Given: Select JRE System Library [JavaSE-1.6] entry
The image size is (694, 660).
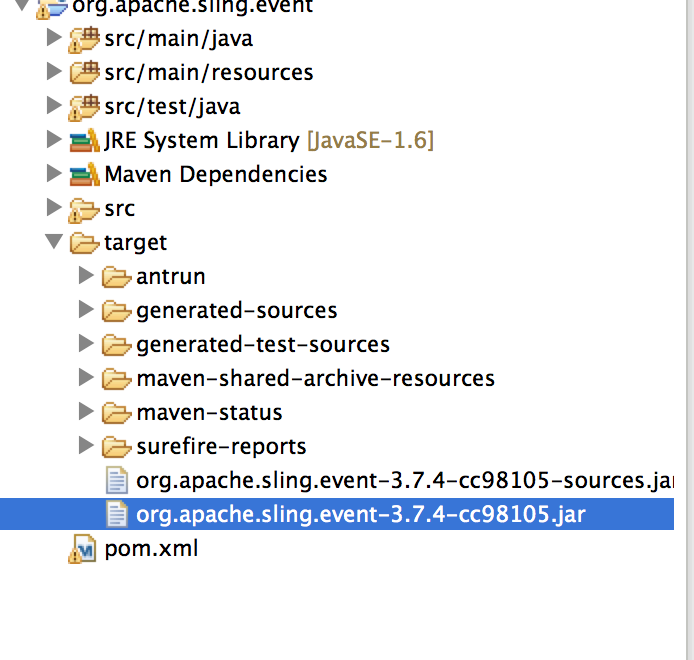Looking at the screenshot, I should tap(269, 140).
